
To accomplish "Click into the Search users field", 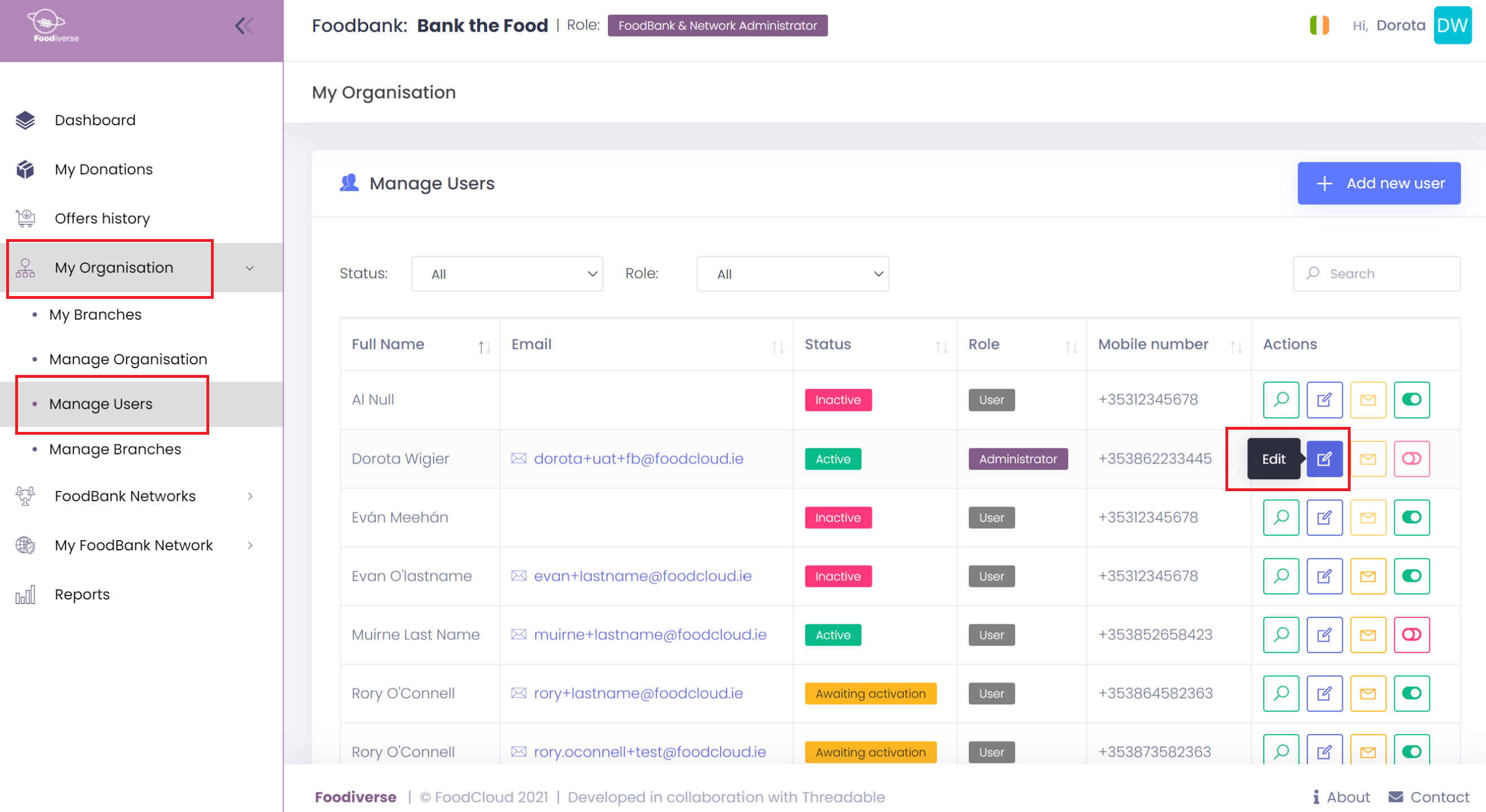I will (1384, 274).
